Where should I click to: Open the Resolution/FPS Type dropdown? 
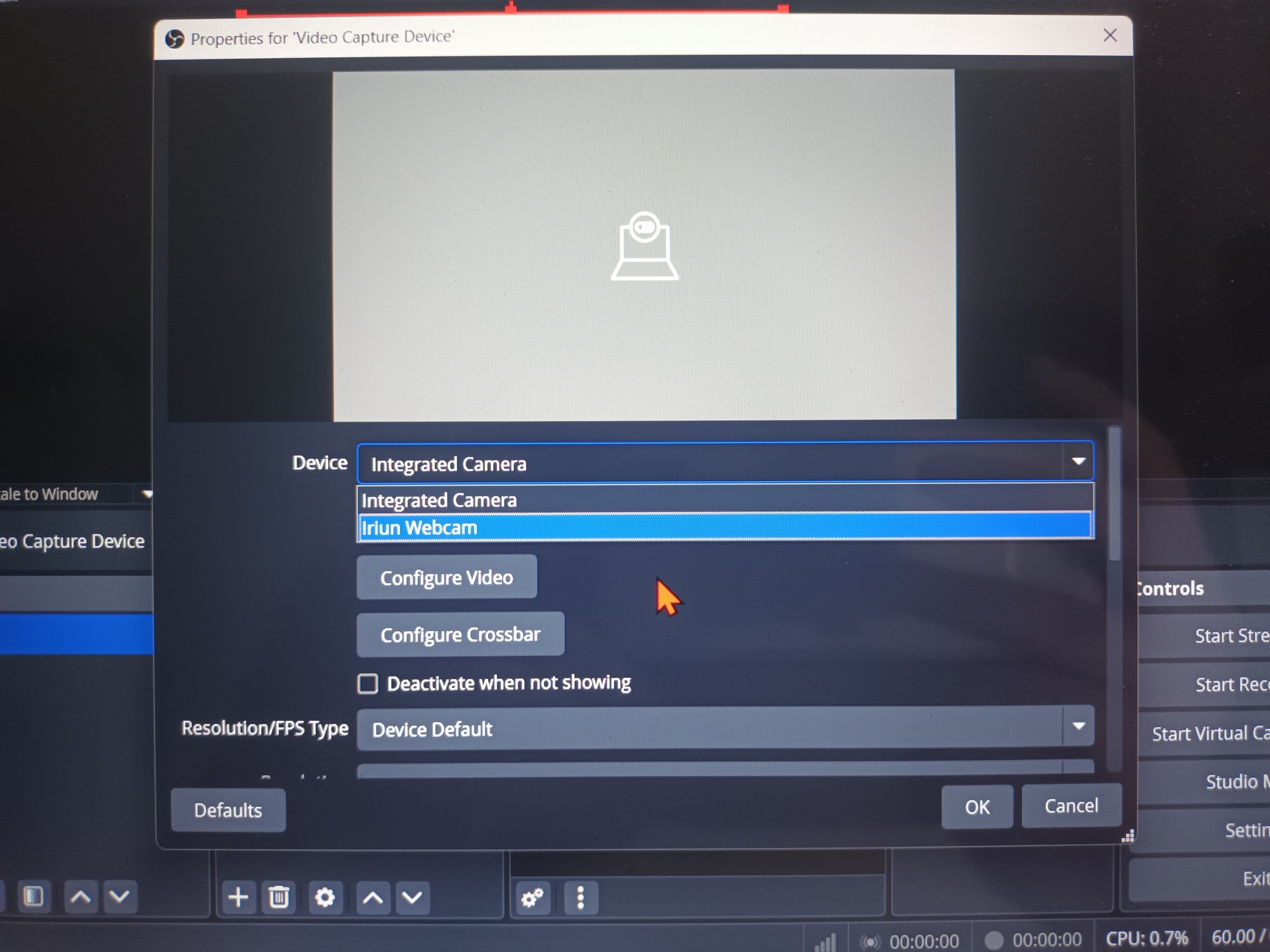tap(725, 728)
